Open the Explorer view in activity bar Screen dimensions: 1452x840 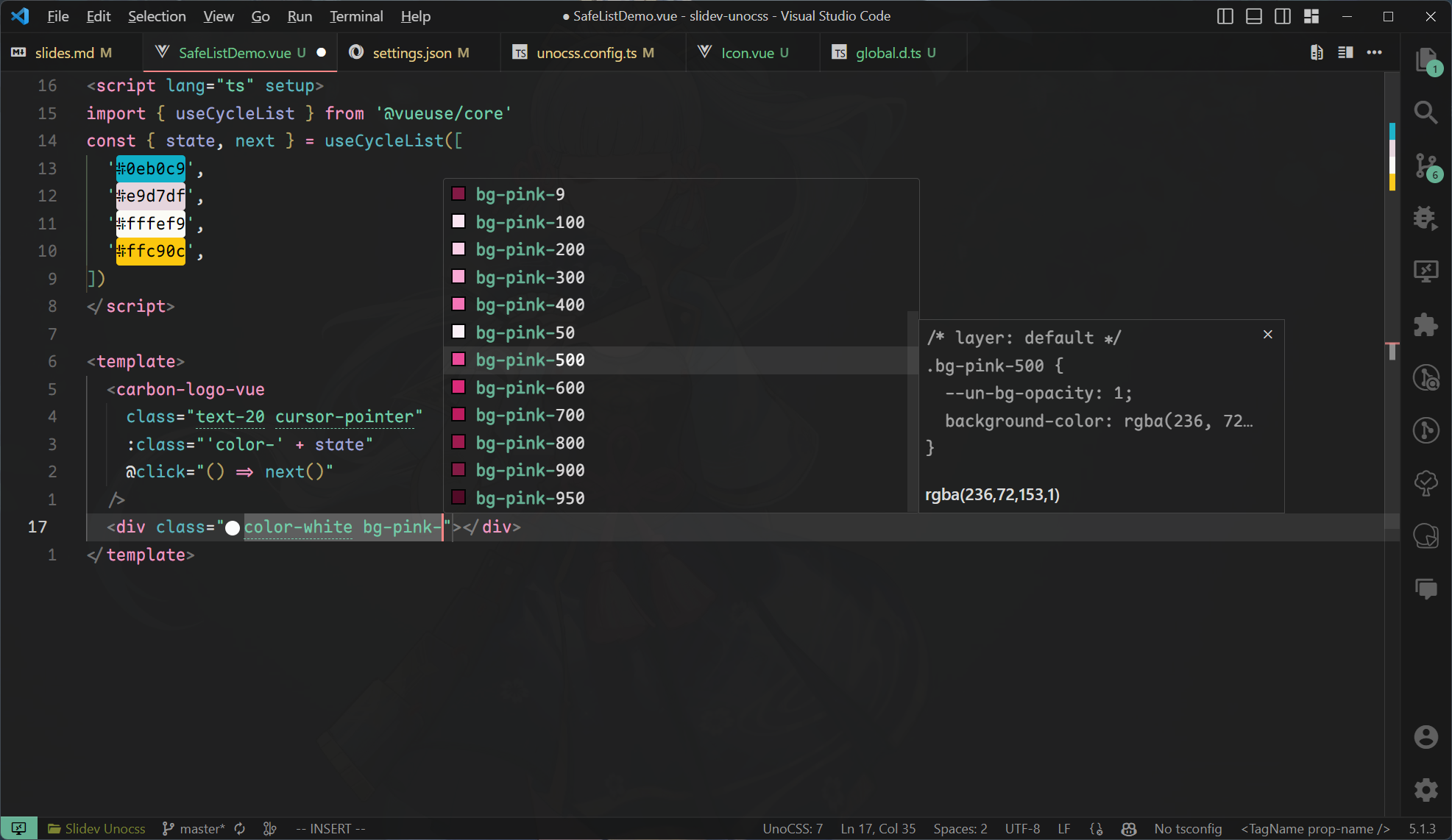click(x=1426, y=59)
